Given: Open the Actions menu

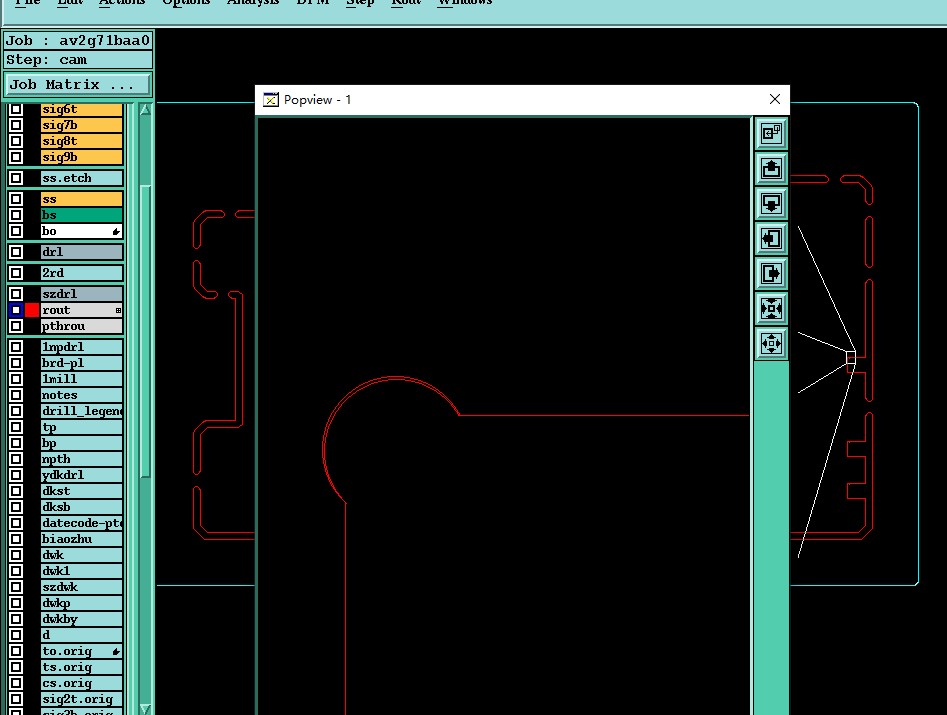Looking at the screenshot, I should (x=122, y=2).
